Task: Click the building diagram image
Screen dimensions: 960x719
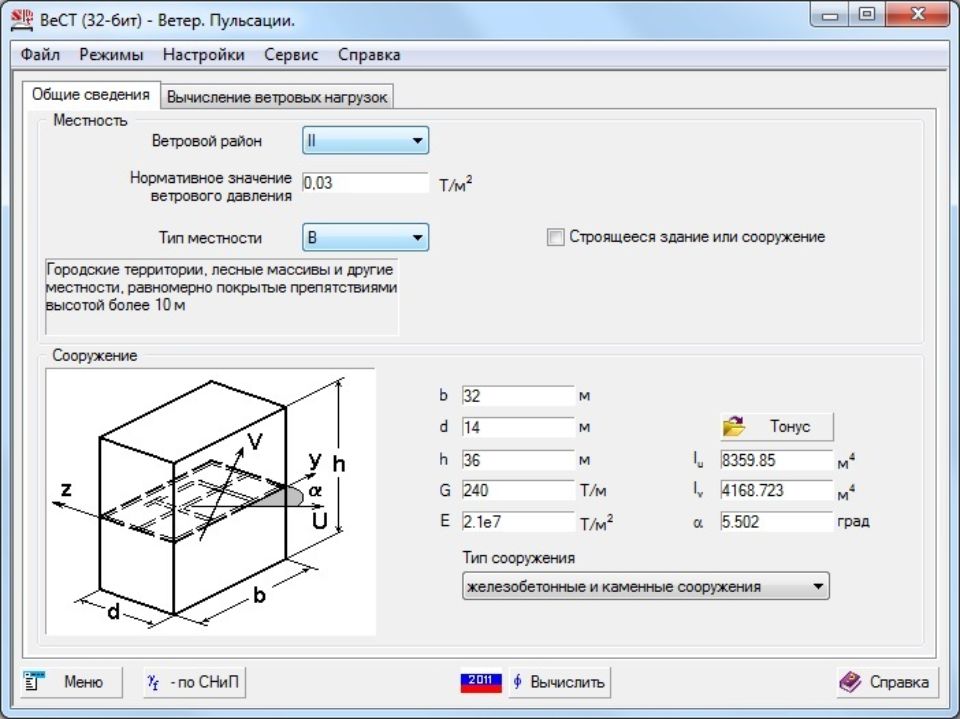Action: click(x=210, y=502)
